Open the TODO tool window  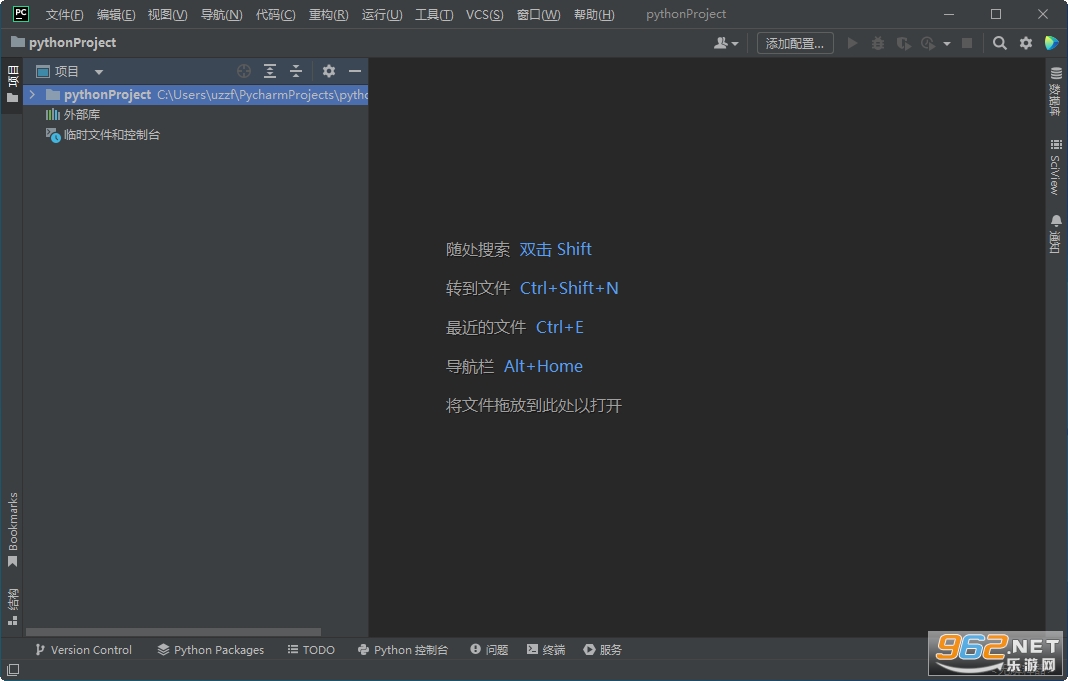point(311,650)
